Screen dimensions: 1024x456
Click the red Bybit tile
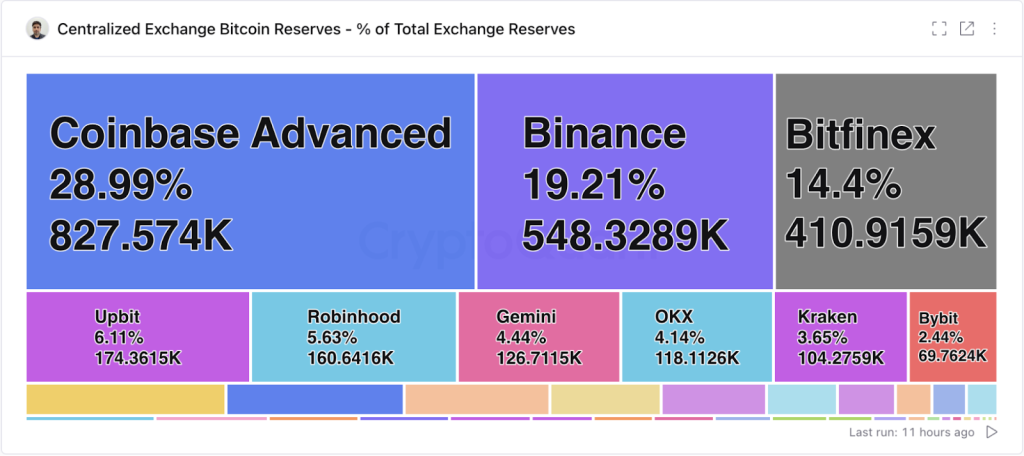point(953,337)
